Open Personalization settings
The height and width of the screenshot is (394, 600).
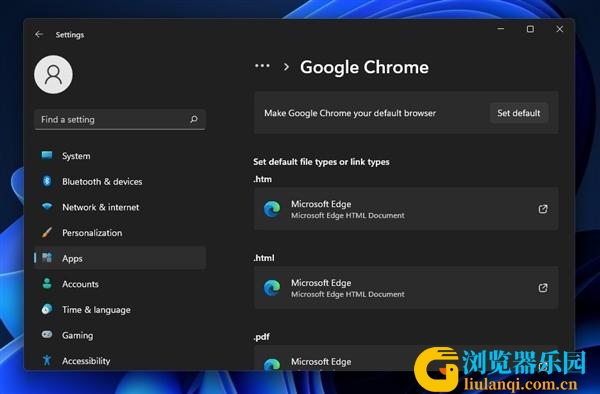pyautogui.click(x=120, y=233)
